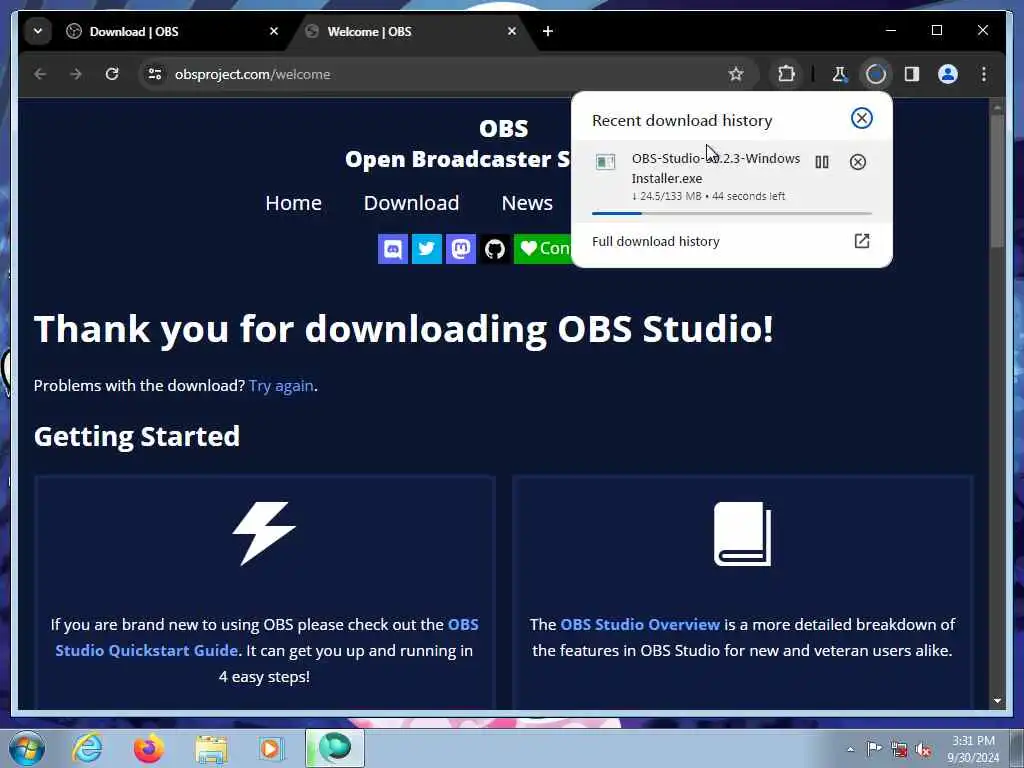This screenshot has width=1024, height=768.
Task: Open the Chrome profile avatar
Action: (x=948, y=74)
